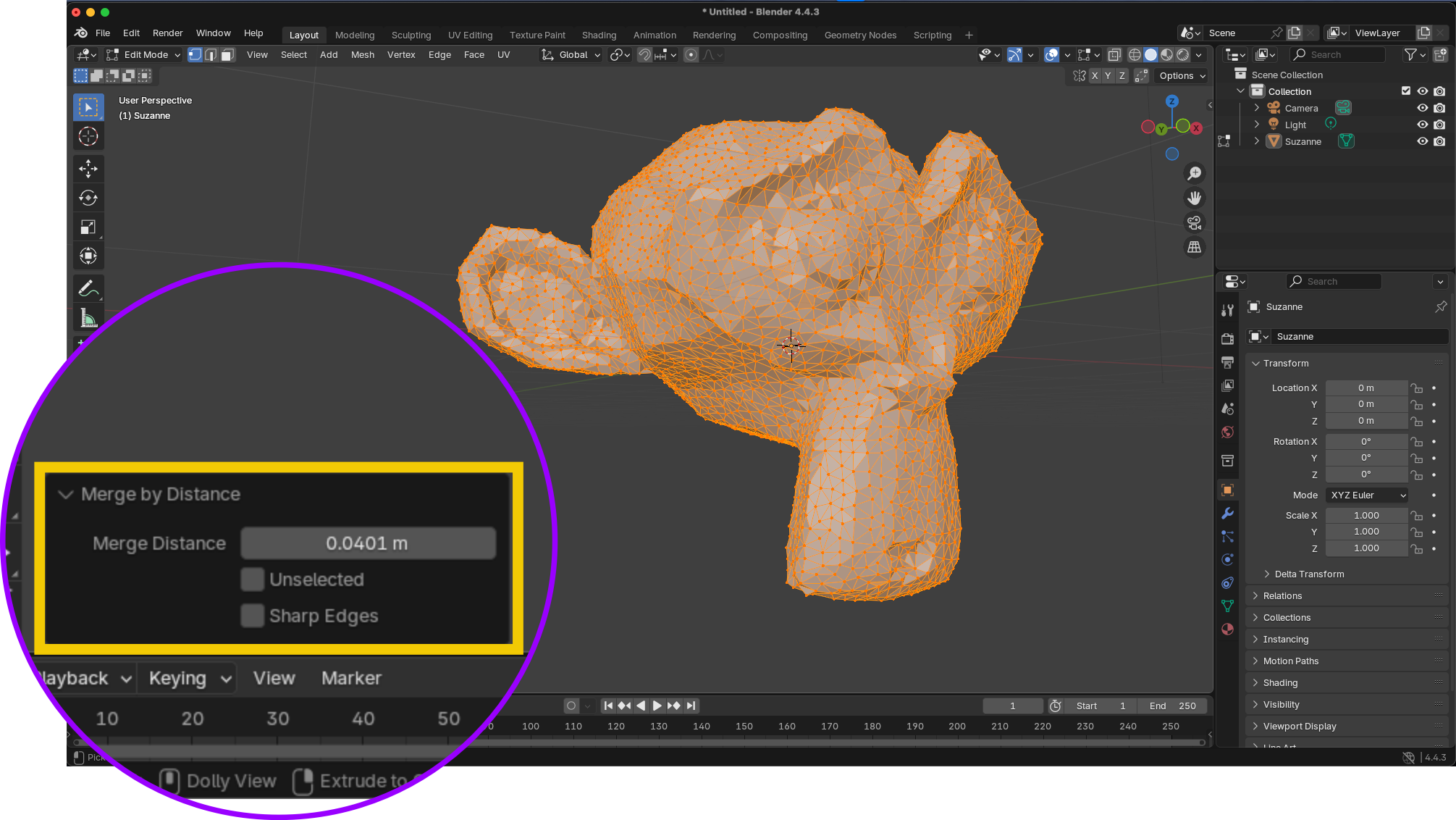Open the Edit Mode dropdown
Viewport: 1456px width, 820px height.
click(143, 55)
